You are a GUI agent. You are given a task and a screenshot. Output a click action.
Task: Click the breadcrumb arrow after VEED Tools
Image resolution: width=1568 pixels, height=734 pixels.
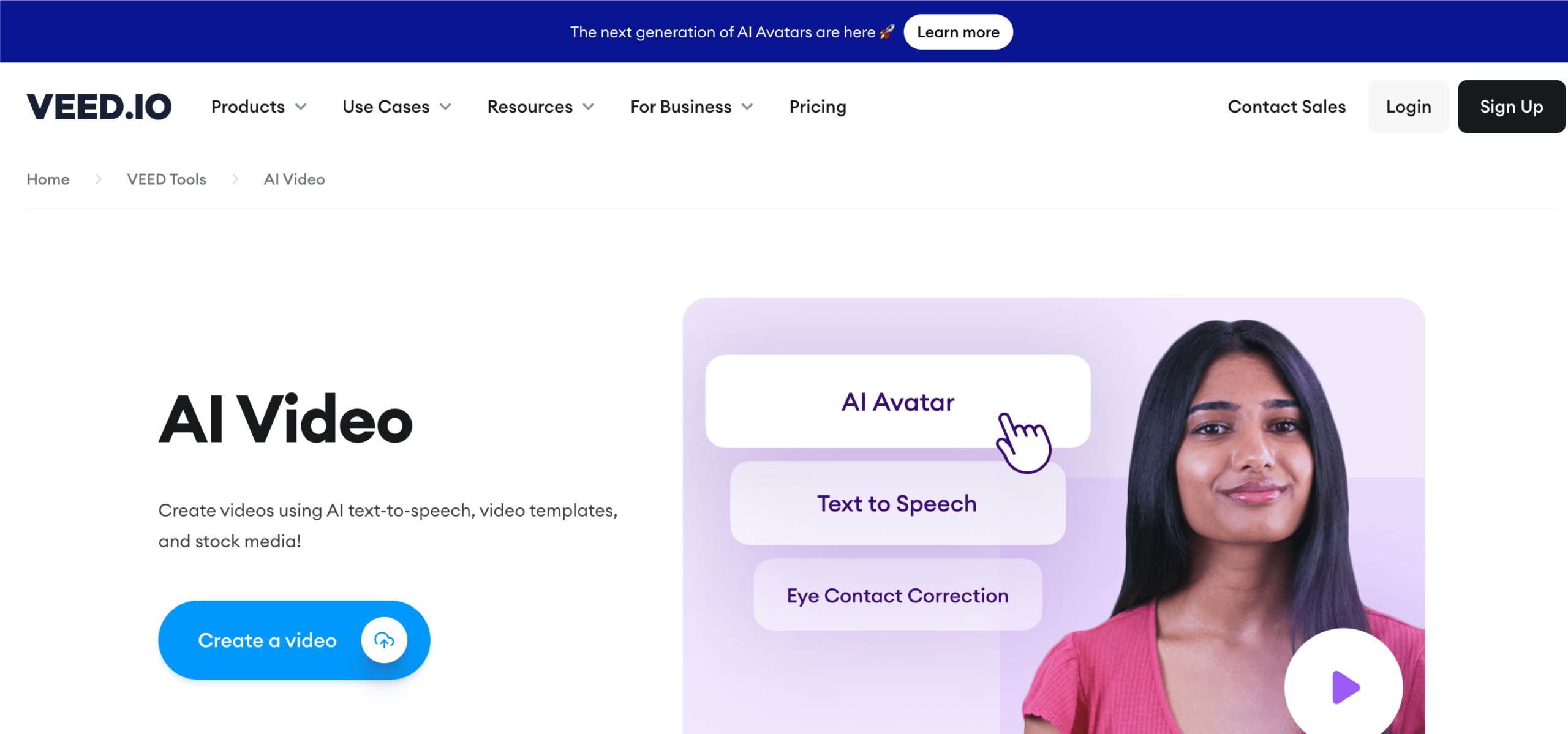coord(235,179)
